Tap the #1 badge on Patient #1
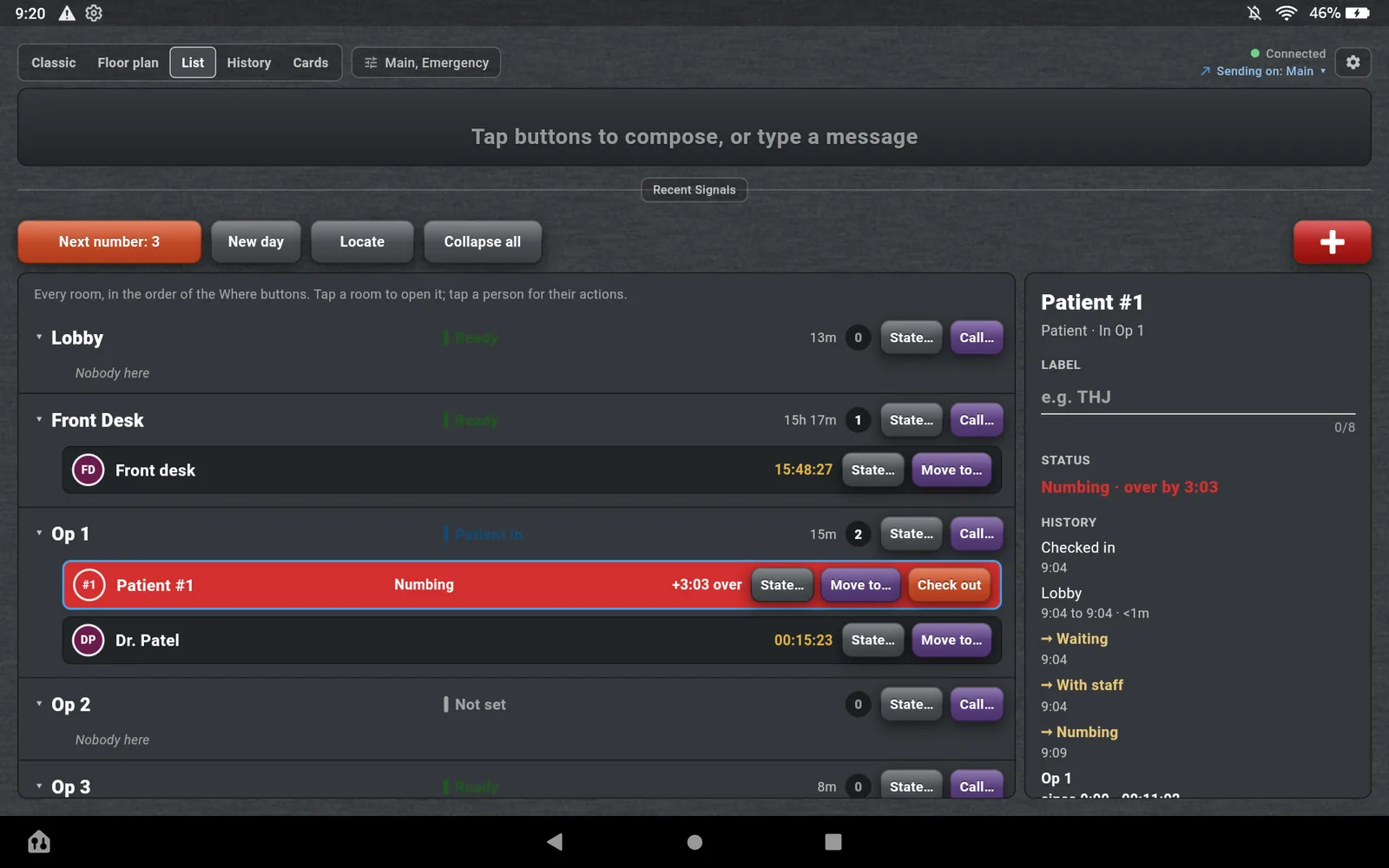 (x=89, y=585)
